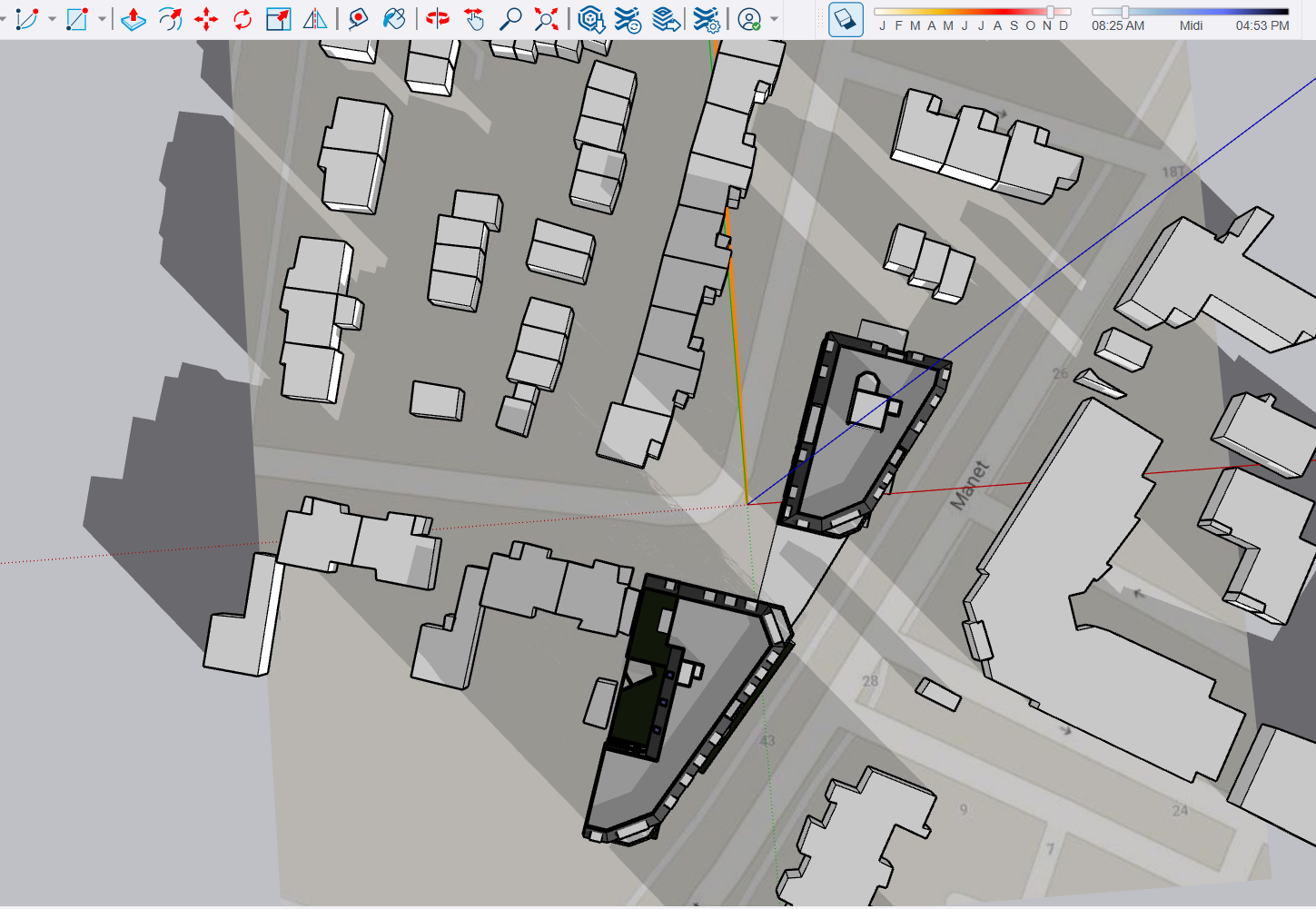Activate the Orbit tool

click(x=438, y=19)
